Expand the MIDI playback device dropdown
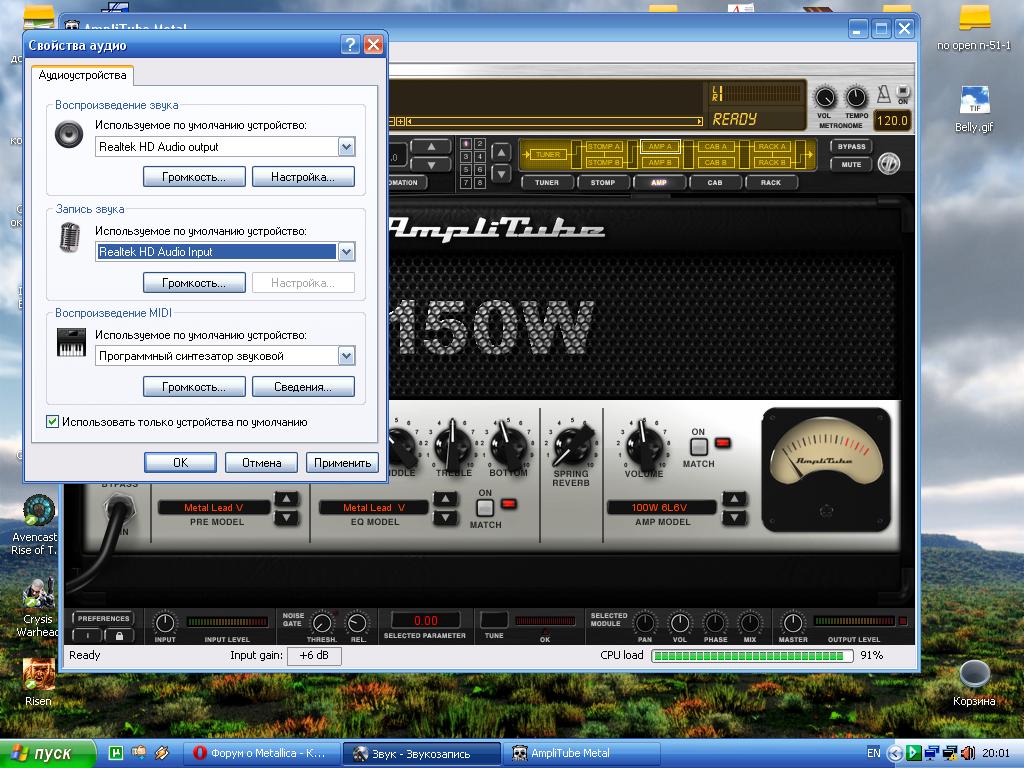This screenshot has height=768, width=1024. click(346, 356)
